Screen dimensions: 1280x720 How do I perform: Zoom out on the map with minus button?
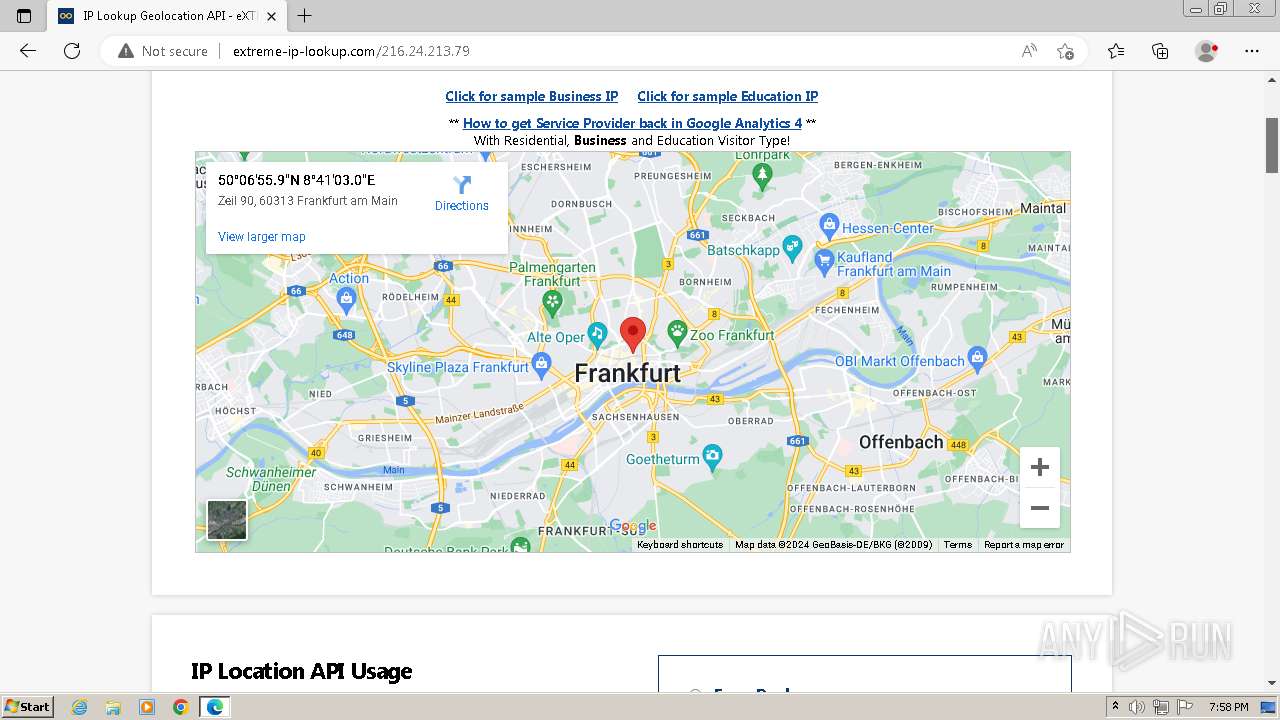(1039, 508)
